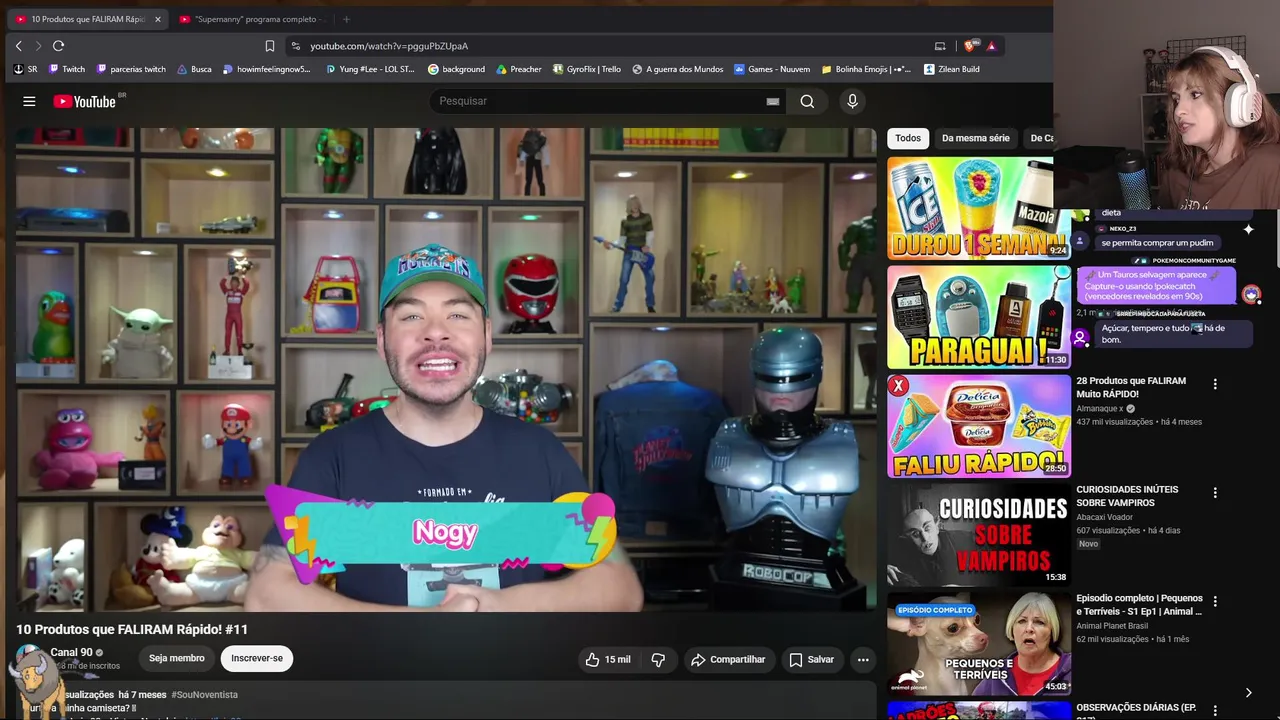Click the search magnifier button
The height and width of the screenshot is (720, 1280).
pos(807,101)
